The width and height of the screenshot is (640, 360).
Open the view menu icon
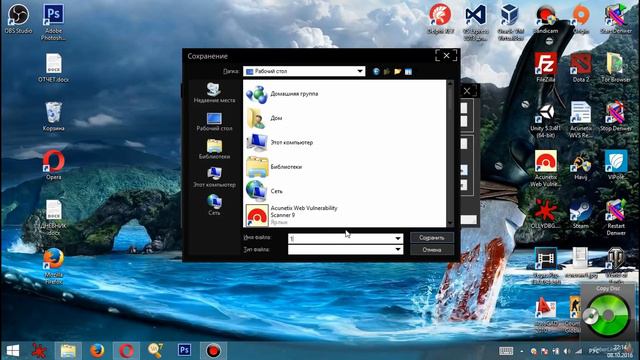[408, 71]
